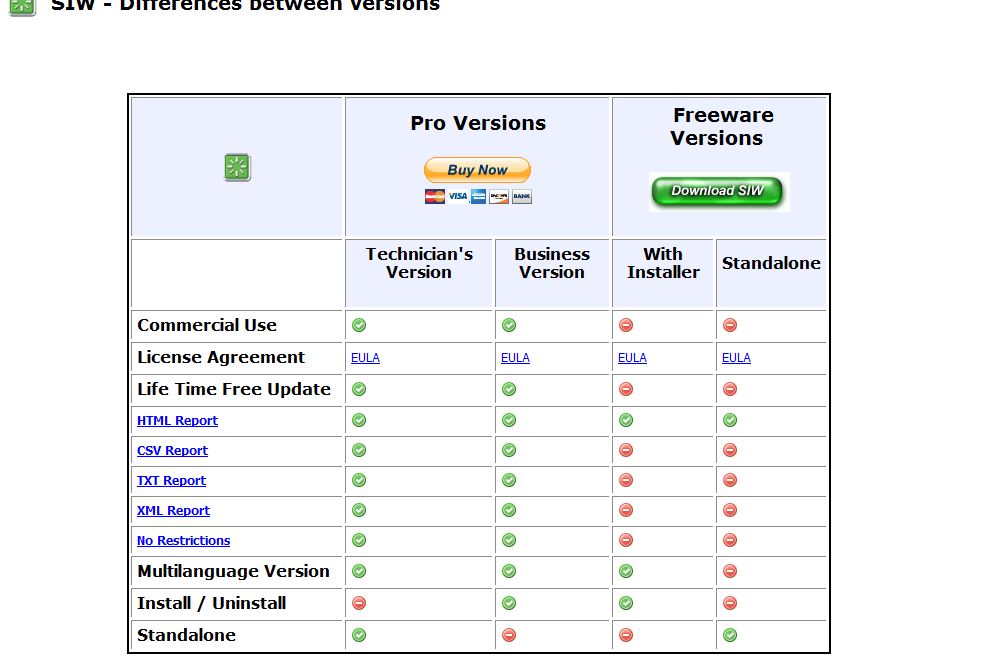Click XML Report green check for Business Version
Image resolution: width=990 pixels, height=671 pixels.
pos(509,510)
